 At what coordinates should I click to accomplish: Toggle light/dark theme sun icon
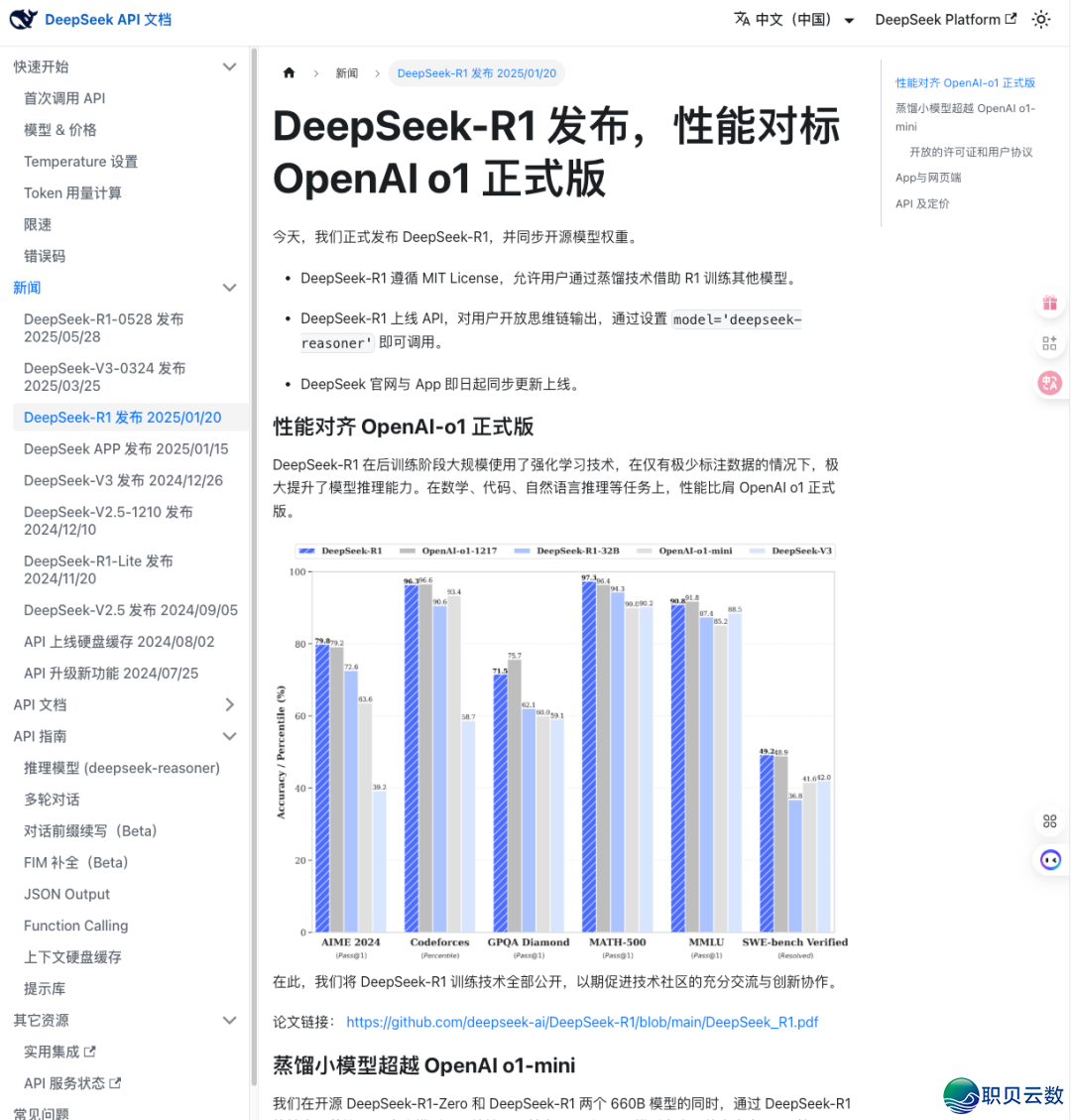(1041, 19)
